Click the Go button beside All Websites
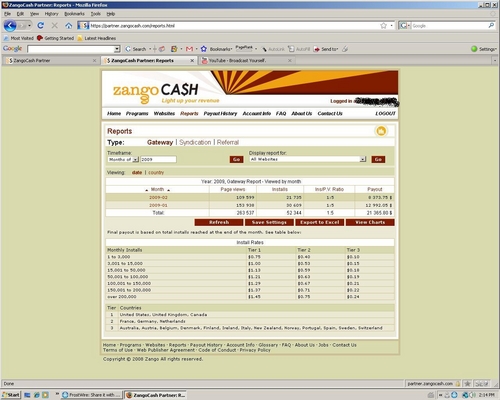The height and width of the screenshot is (400, 500). 378,160
